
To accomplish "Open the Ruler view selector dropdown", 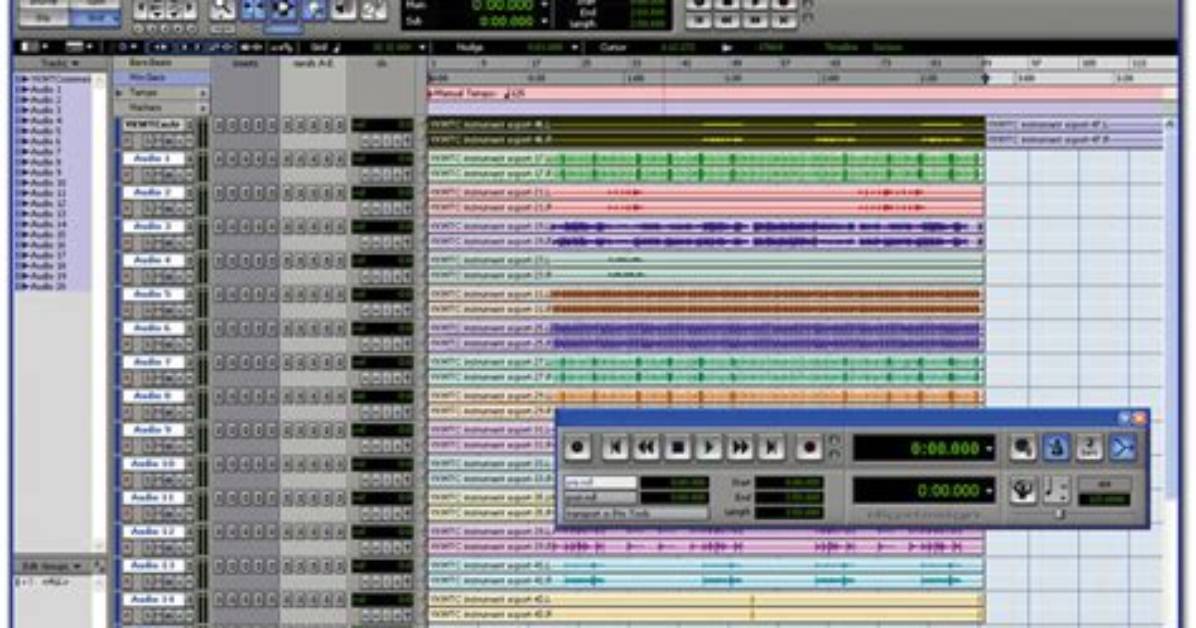I will 77,47.
